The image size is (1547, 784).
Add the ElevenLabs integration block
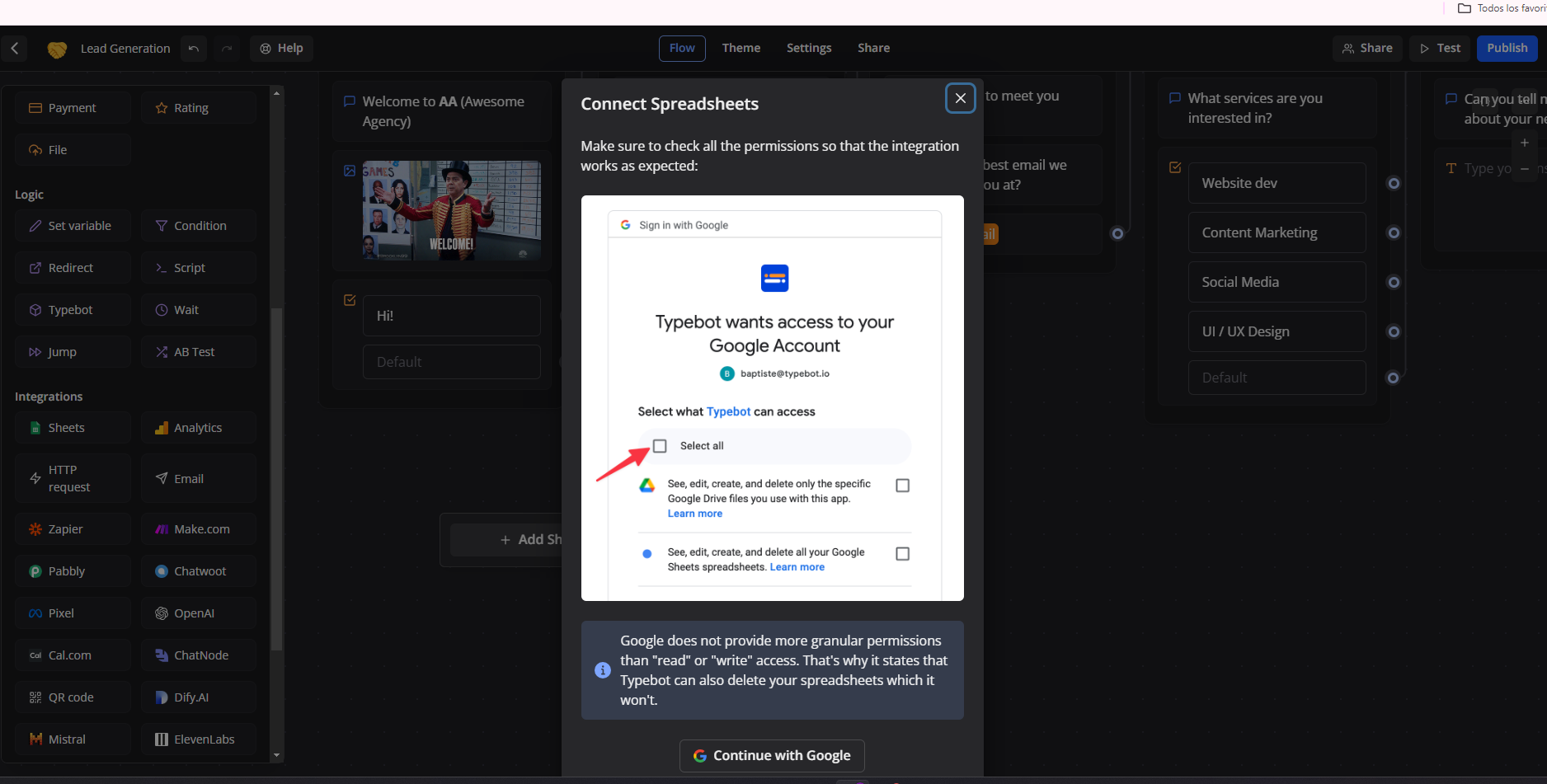click(198, 739)
